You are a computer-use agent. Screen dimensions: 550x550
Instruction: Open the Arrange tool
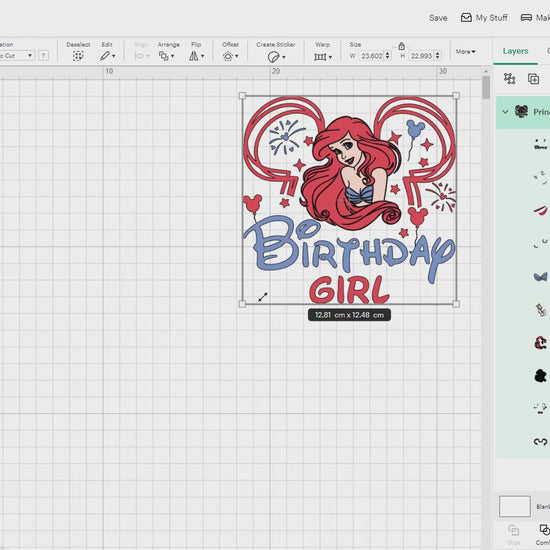[164, 56]
